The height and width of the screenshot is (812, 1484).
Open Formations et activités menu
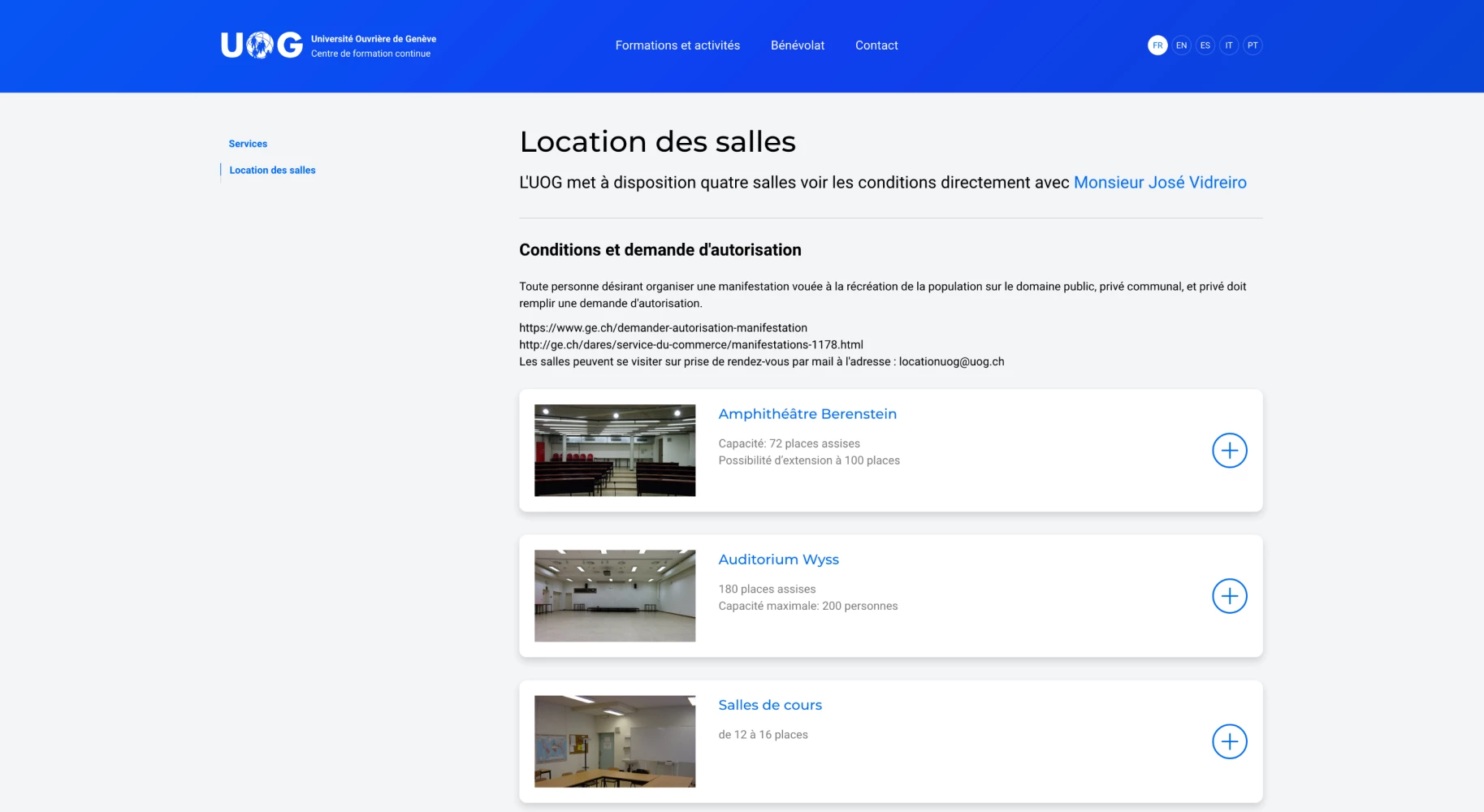[677, 45]
